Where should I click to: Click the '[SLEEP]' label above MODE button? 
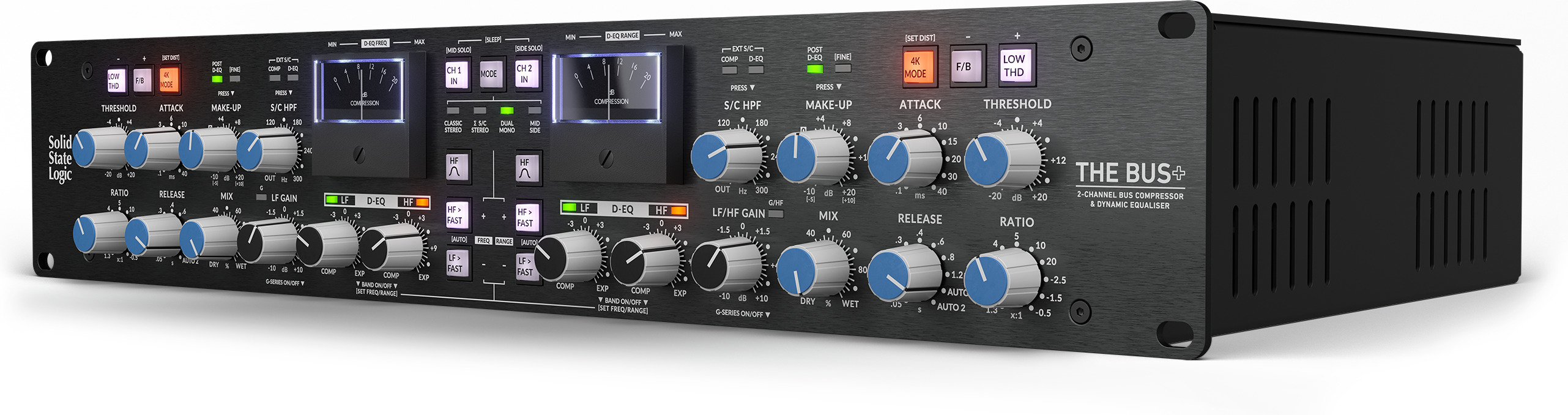point(493,40)
